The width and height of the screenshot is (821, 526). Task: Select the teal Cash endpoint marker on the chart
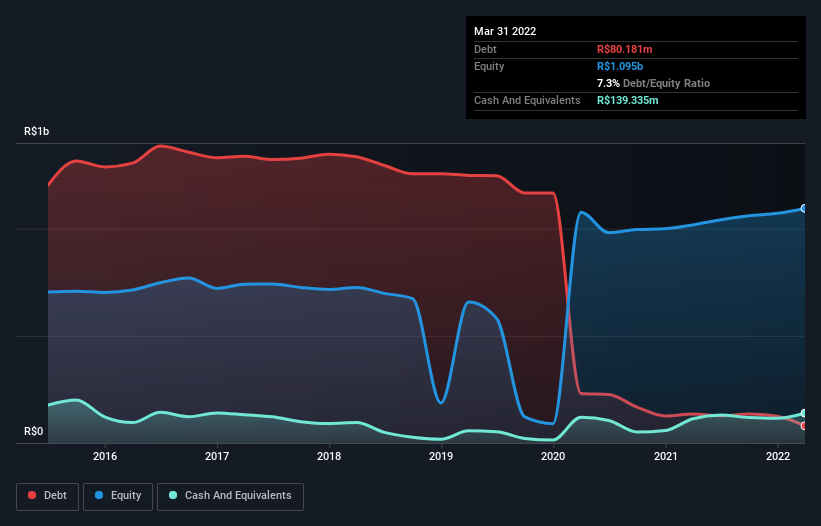click(x=804, y=413)
